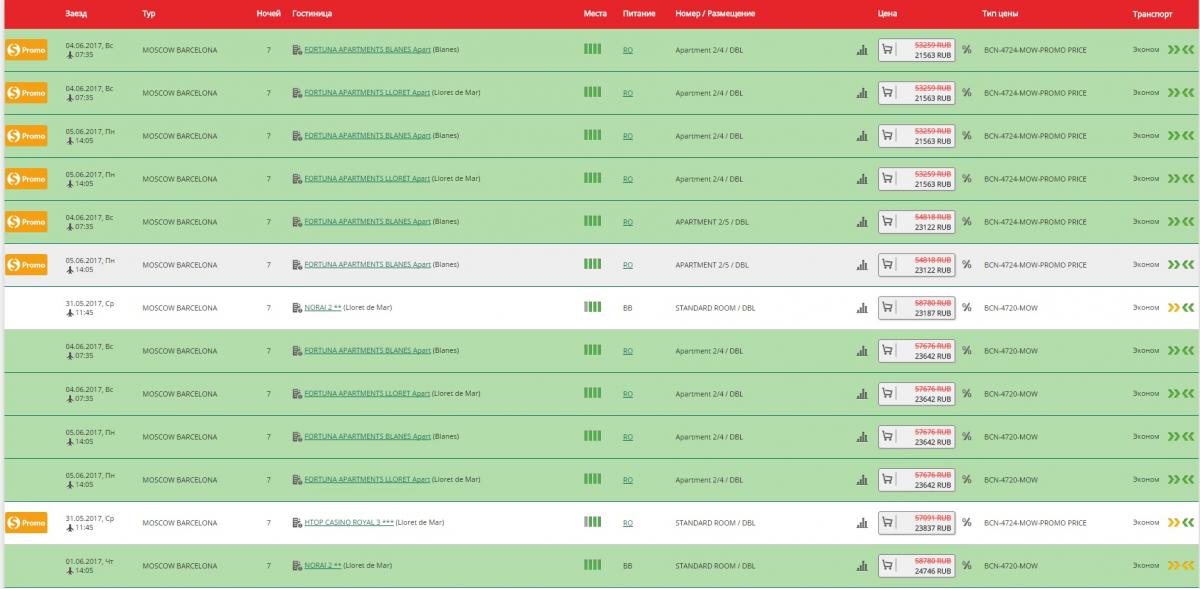Click hotel building icon beside HTOP CASINO ROYAL
The height and width of the screenshot is (589, 1200).
(x=297, y=523)
